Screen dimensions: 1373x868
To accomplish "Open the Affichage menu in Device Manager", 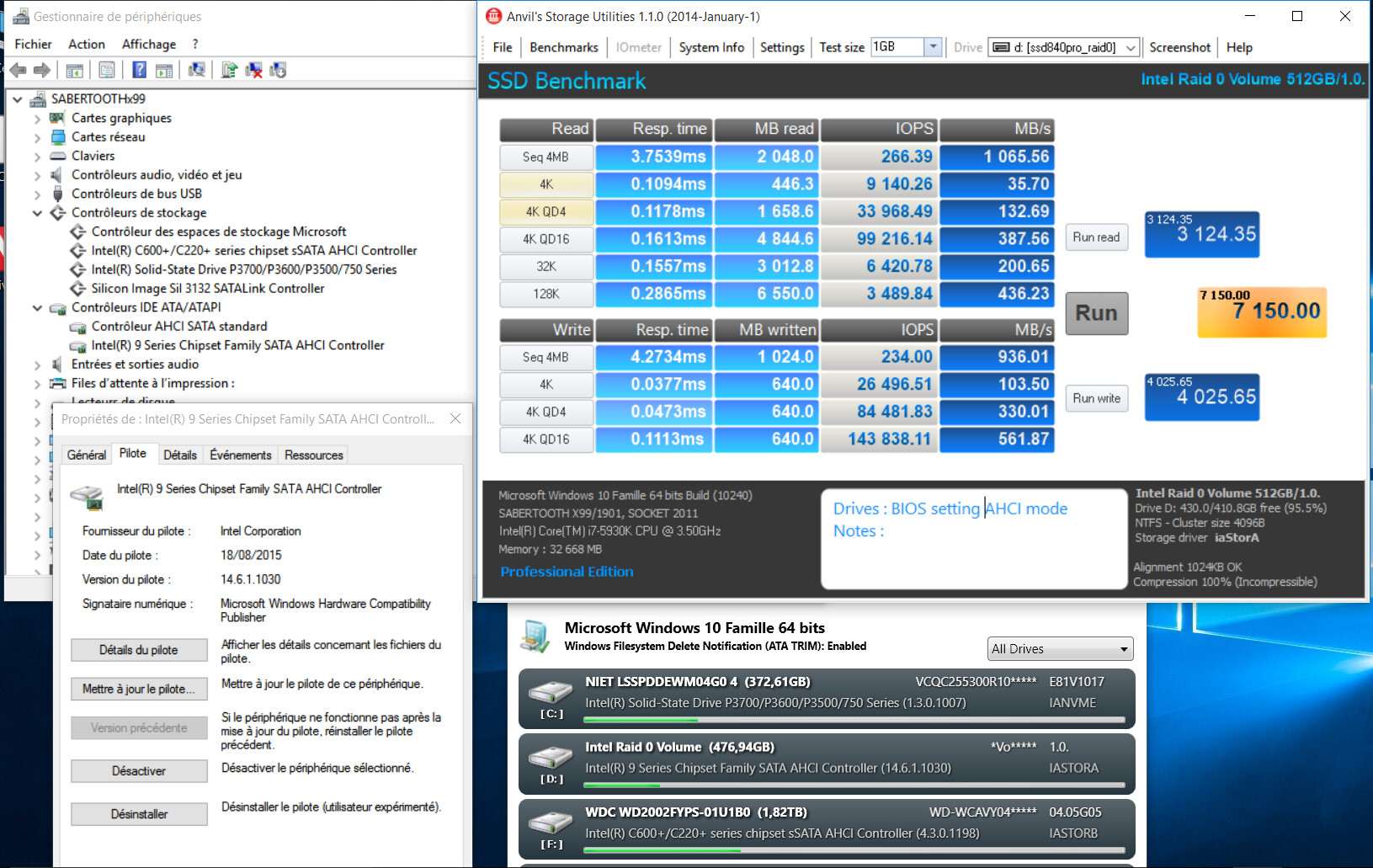I will click(x=149, y=44).
